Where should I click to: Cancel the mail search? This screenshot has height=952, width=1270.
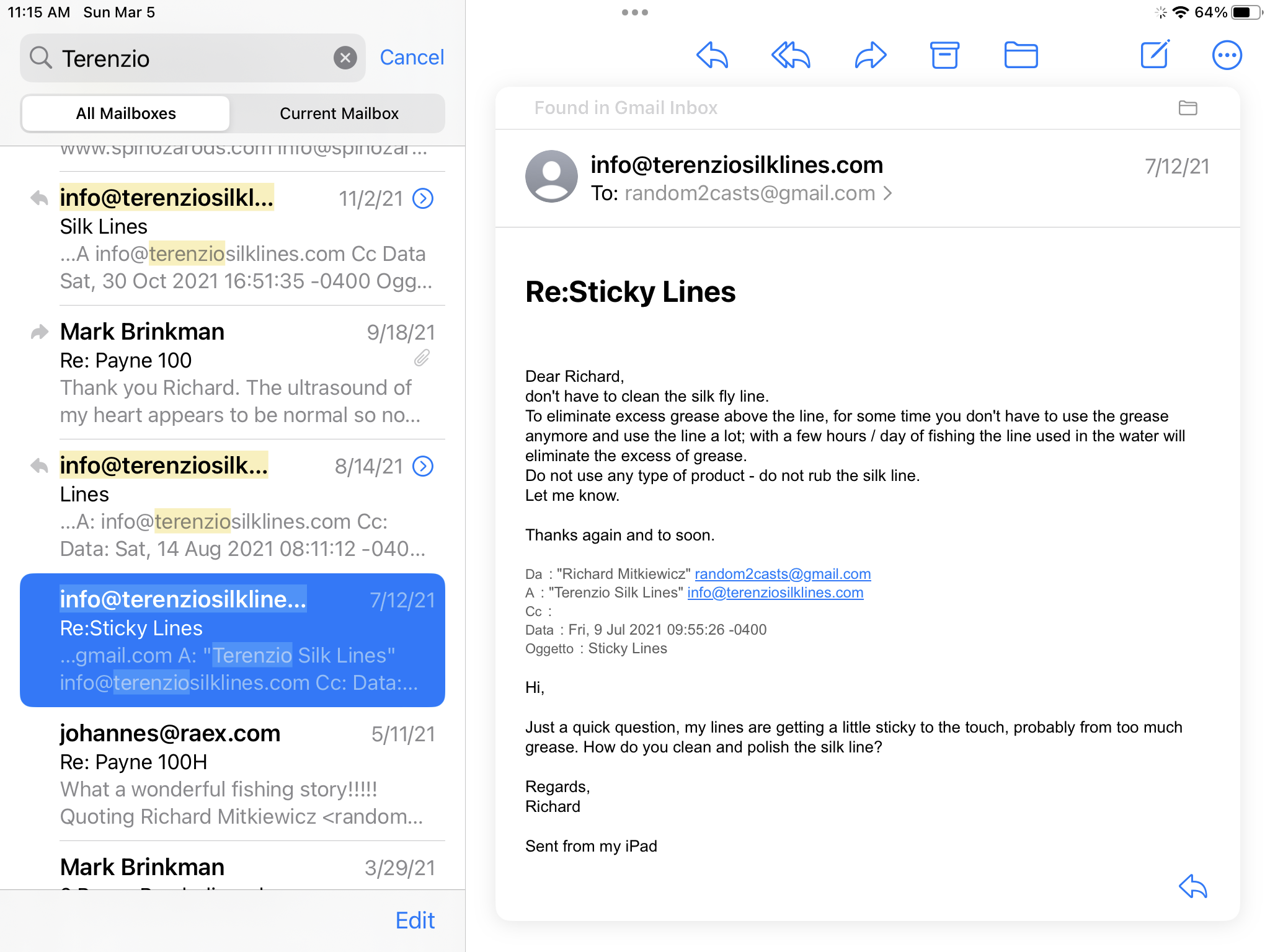tap(412, 58)
